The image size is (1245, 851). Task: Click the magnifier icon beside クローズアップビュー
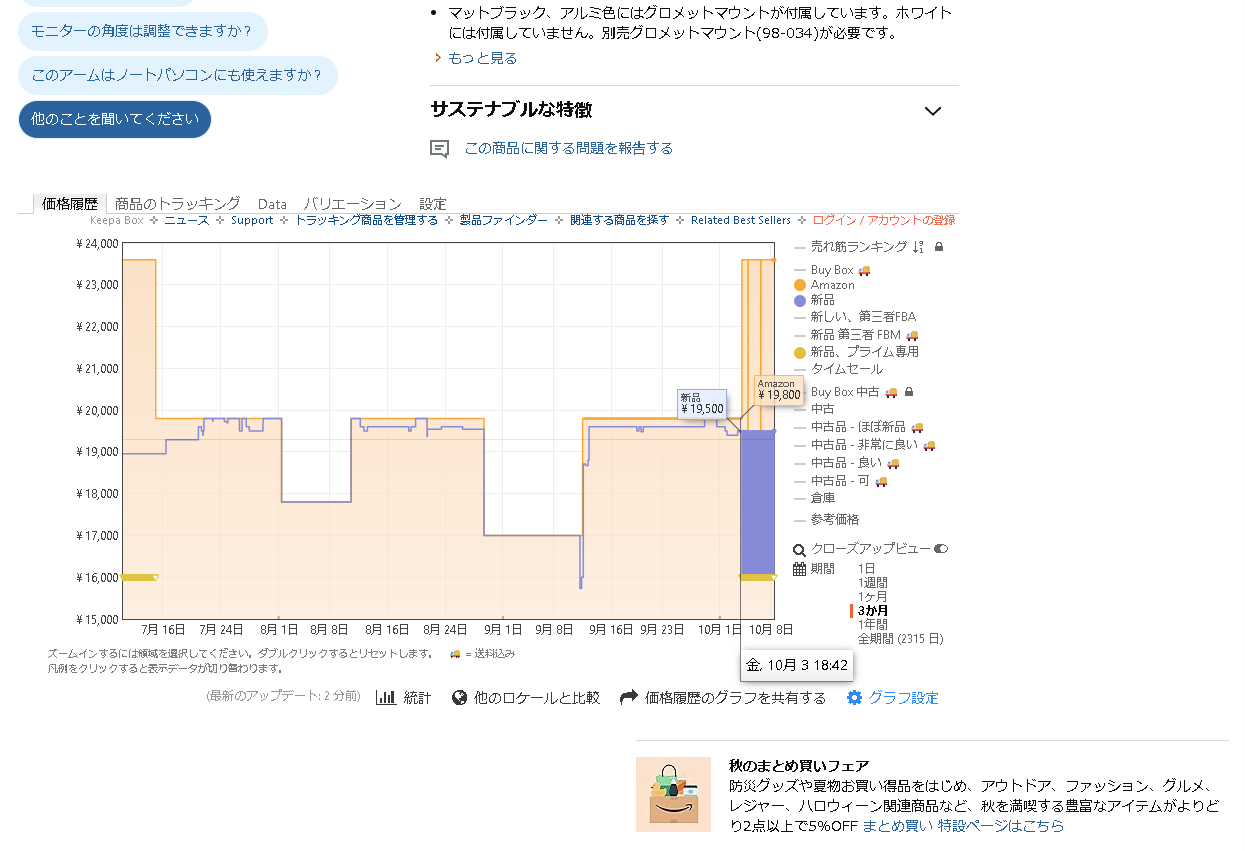[797, 548]
